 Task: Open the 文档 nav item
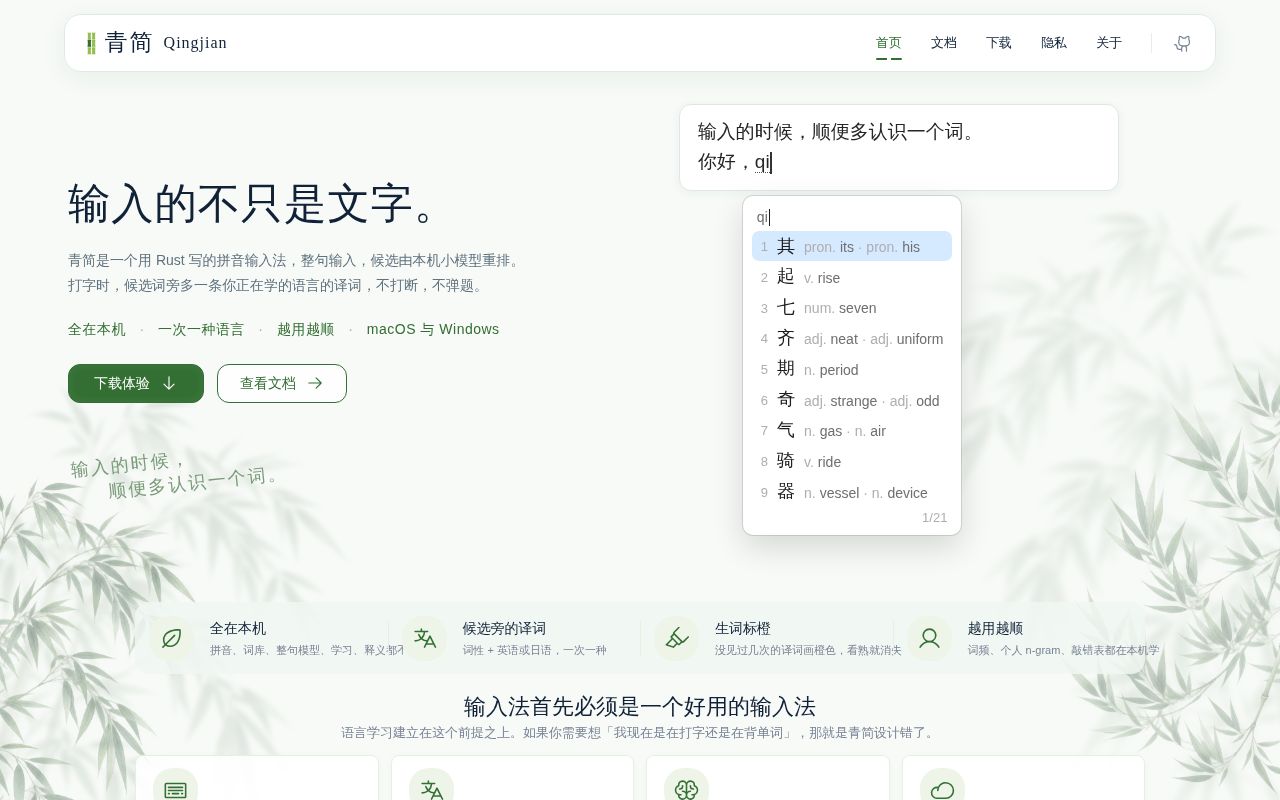944,43
